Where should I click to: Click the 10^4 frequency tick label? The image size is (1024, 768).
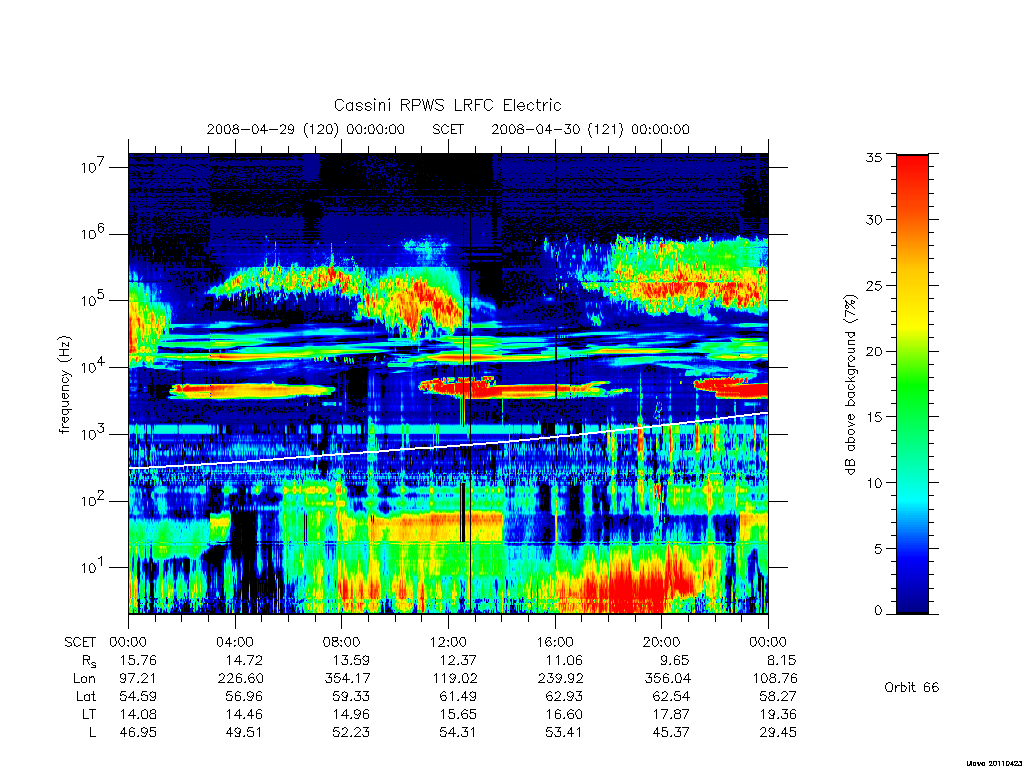pos(93,366)
